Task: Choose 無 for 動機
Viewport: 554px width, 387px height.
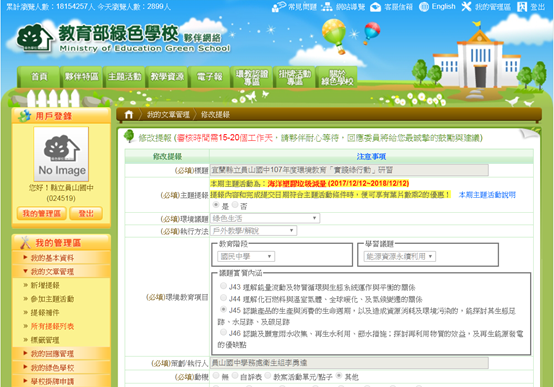Action: coord(216,376)
